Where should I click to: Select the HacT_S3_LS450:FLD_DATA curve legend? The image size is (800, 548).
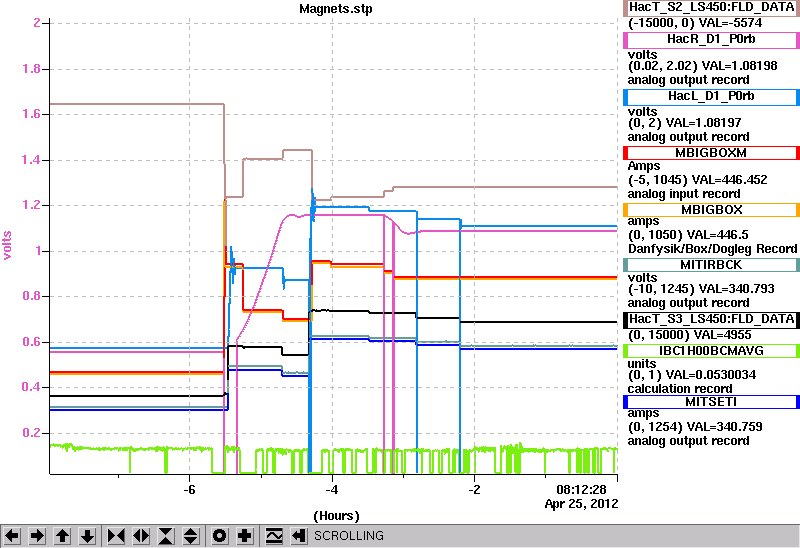click(x=711, y=319)
